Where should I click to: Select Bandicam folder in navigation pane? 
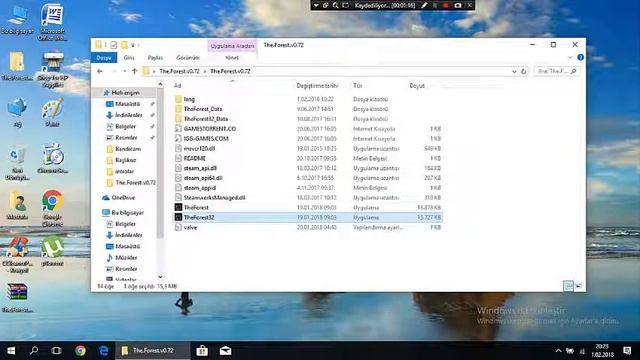coord(128,149)
